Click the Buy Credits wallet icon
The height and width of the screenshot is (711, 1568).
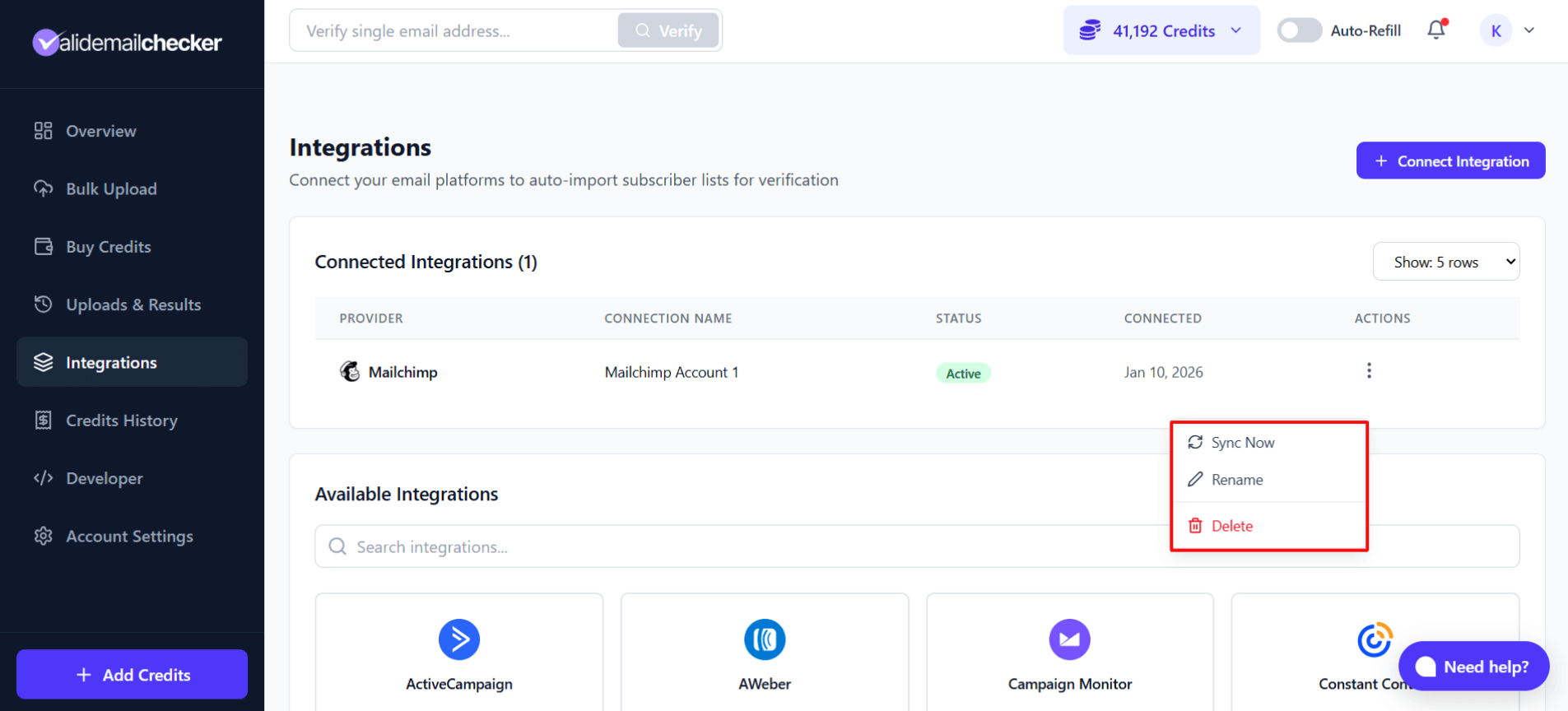coord(44,247)
